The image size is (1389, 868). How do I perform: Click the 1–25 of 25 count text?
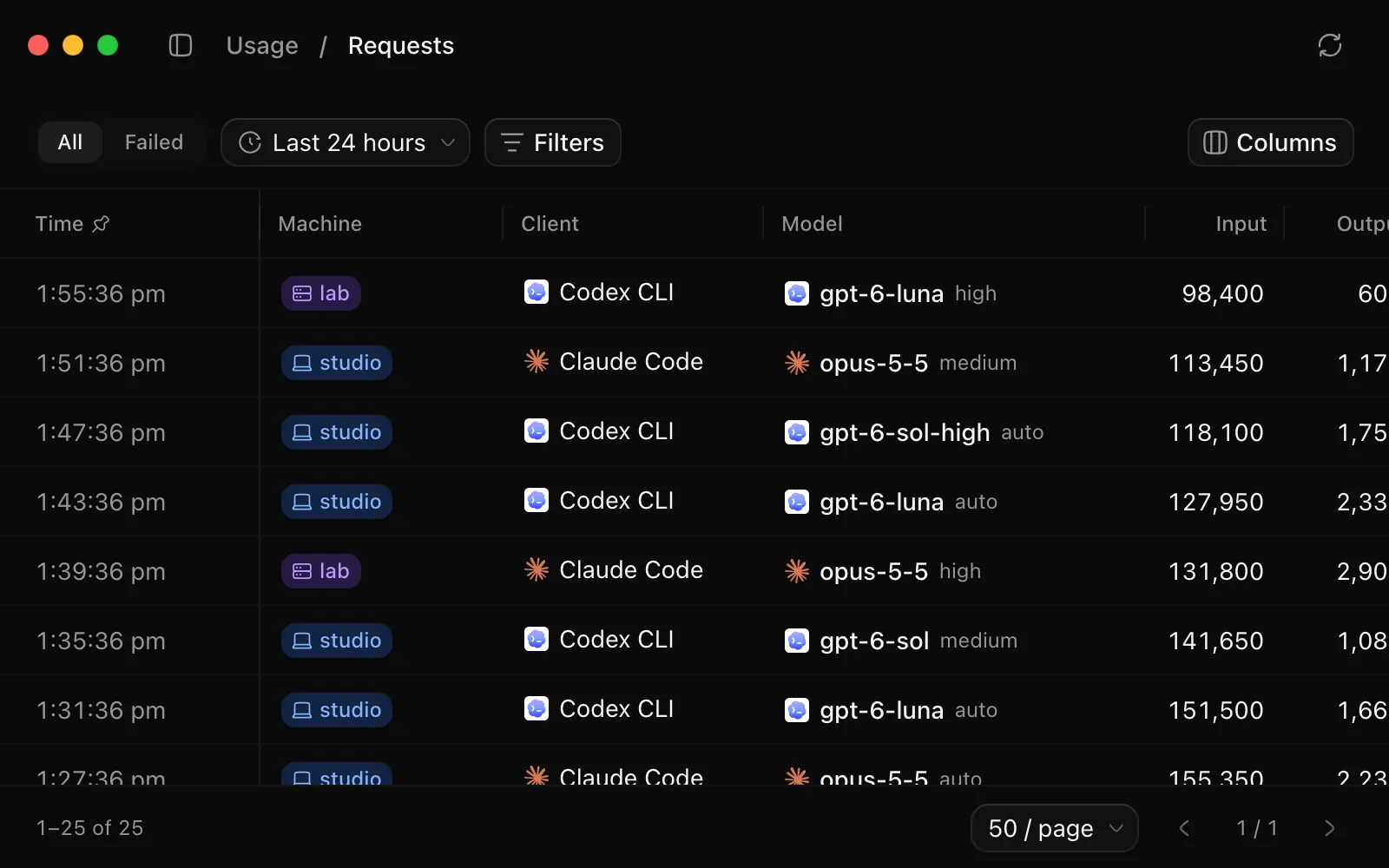click(x=89, y=828)
